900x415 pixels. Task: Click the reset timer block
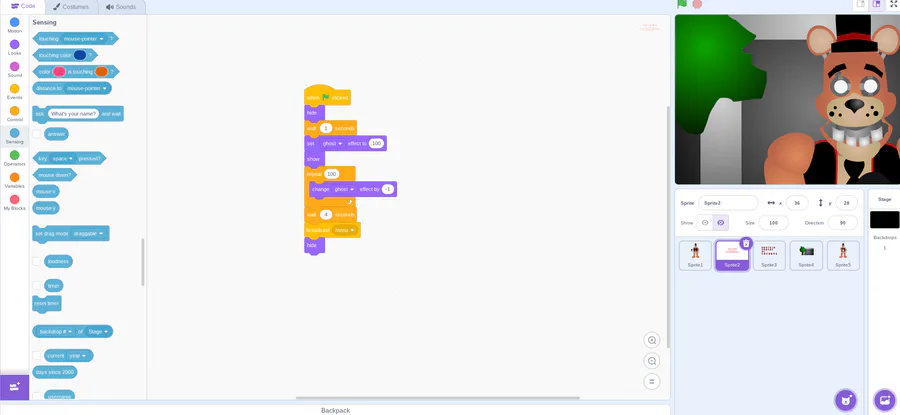point(46,304)
